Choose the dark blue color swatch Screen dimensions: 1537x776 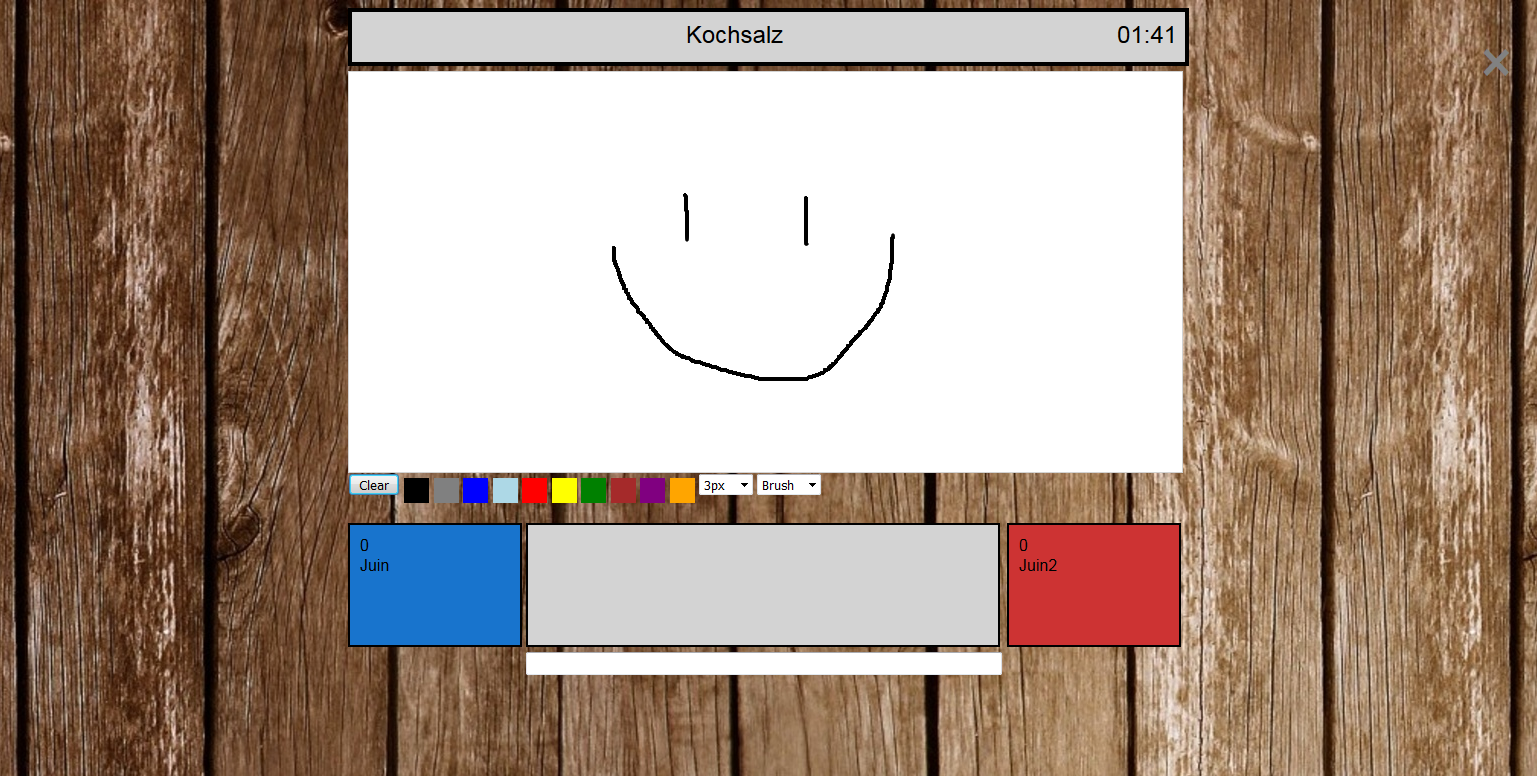click(x=475, y=490)
